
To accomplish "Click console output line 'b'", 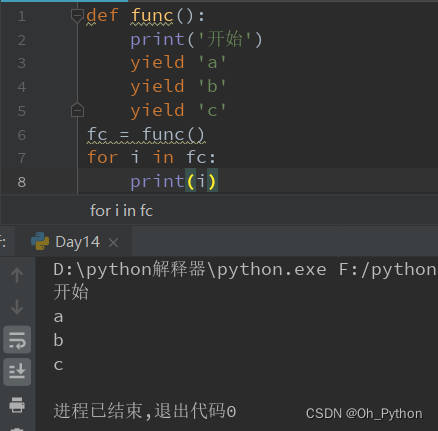I will click(58, 340).
